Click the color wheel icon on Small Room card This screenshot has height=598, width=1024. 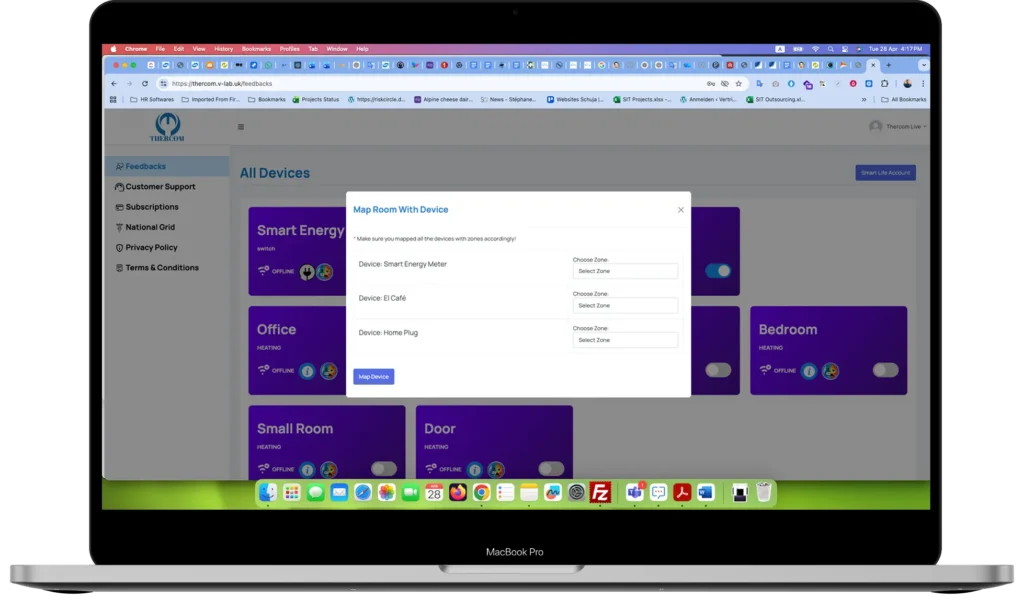click(x=328, y=470)
